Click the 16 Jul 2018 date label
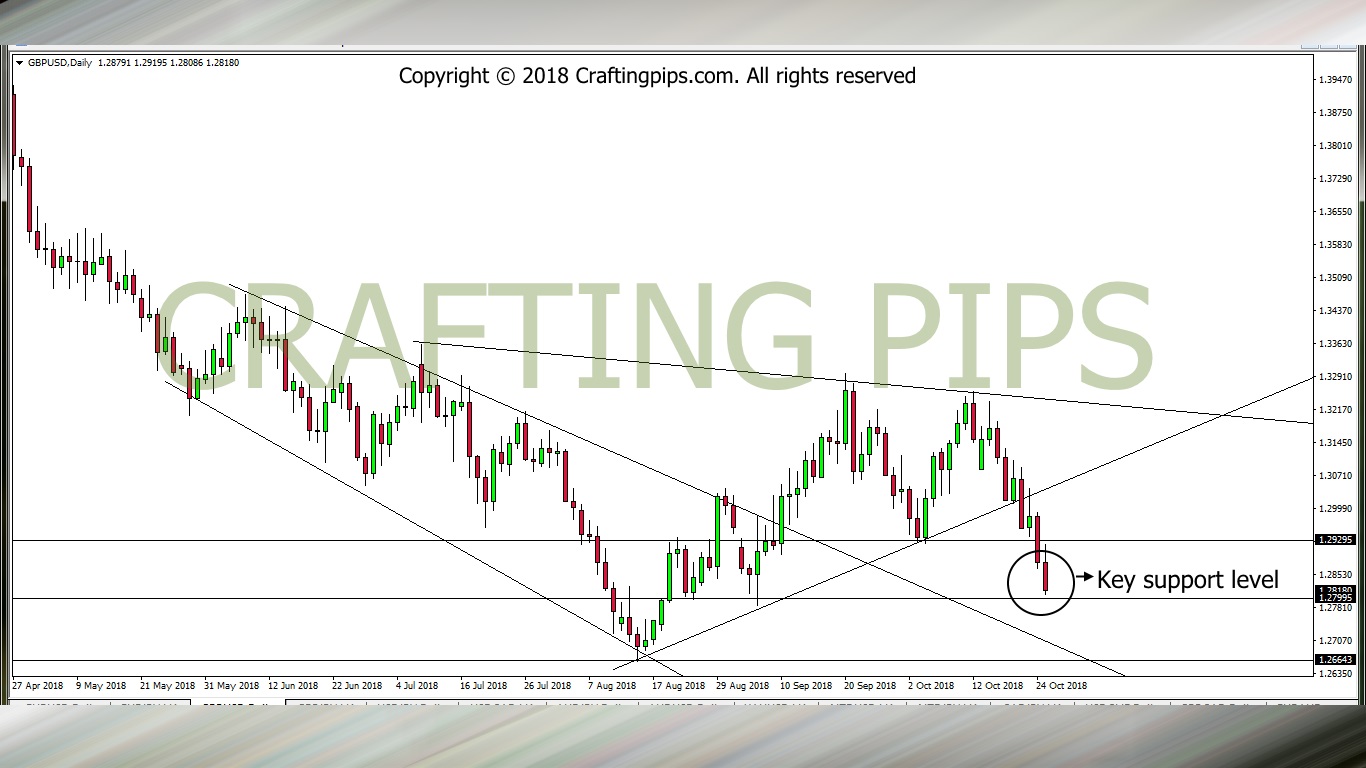 pos(485,686)
